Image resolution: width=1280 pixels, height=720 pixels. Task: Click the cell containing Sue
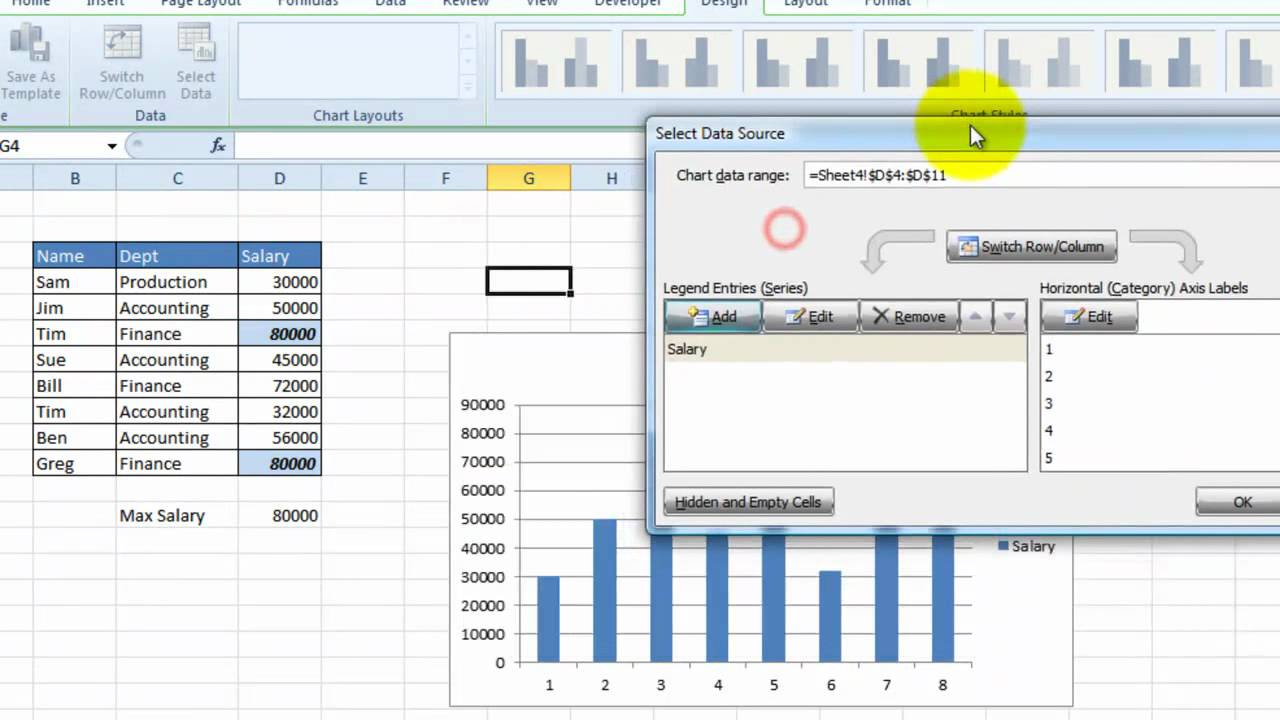[75, 360]
